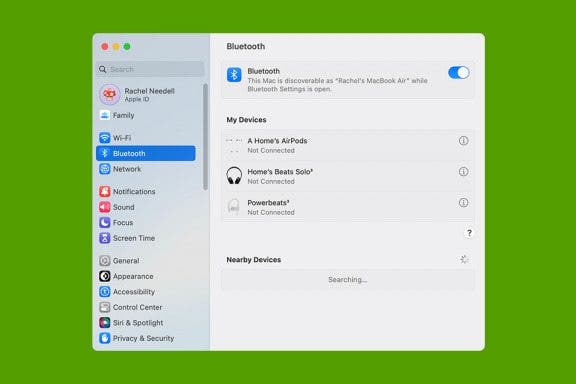Click the sidebar vertical scrollbar
This screenshot has width=576, height=384.
point(205,137)
